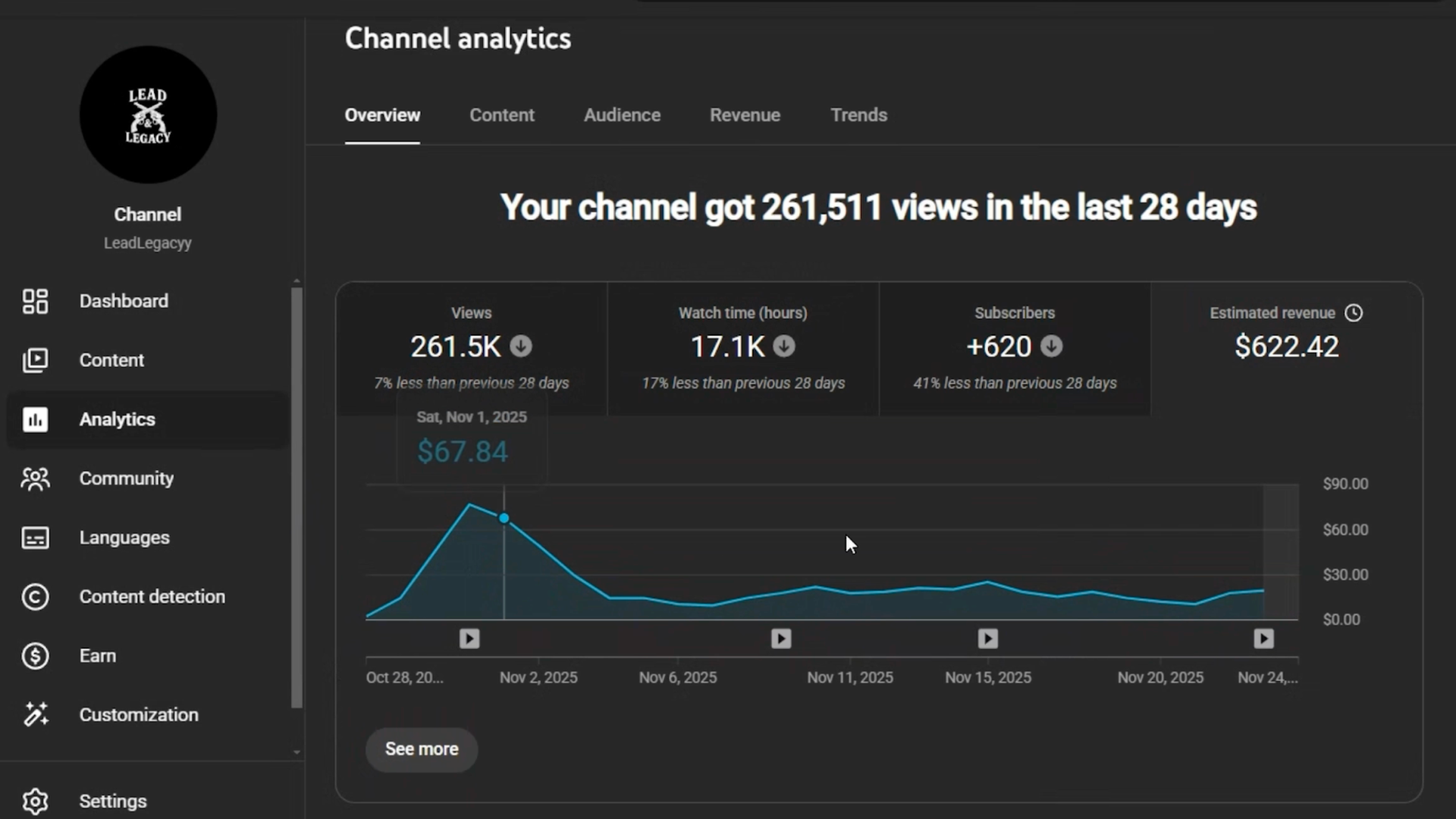
Task: Open the Community people icon
Action: 35,479
